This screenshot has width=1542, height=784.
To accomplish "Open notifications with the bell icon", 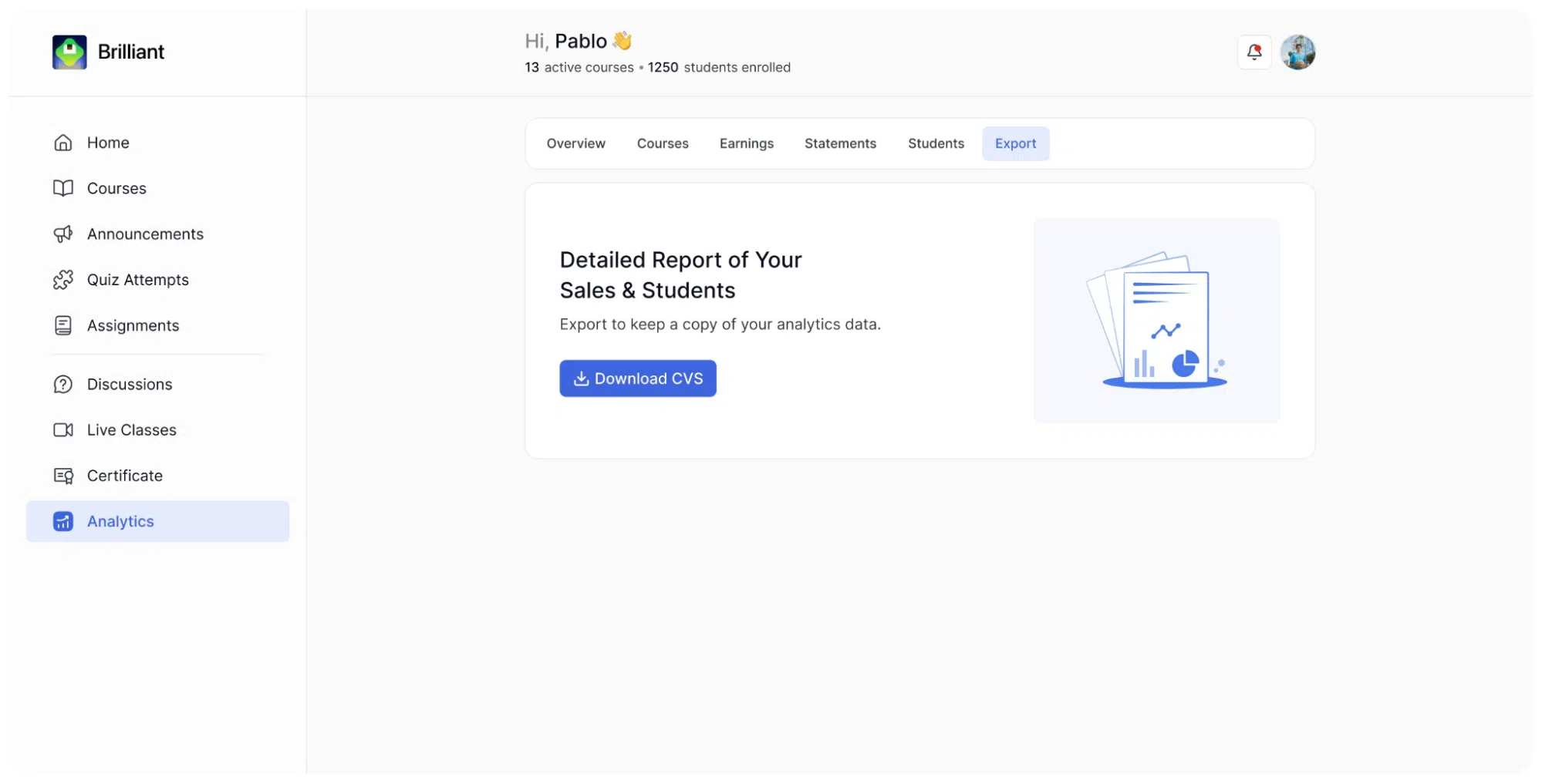I will tap(1254, 52).
